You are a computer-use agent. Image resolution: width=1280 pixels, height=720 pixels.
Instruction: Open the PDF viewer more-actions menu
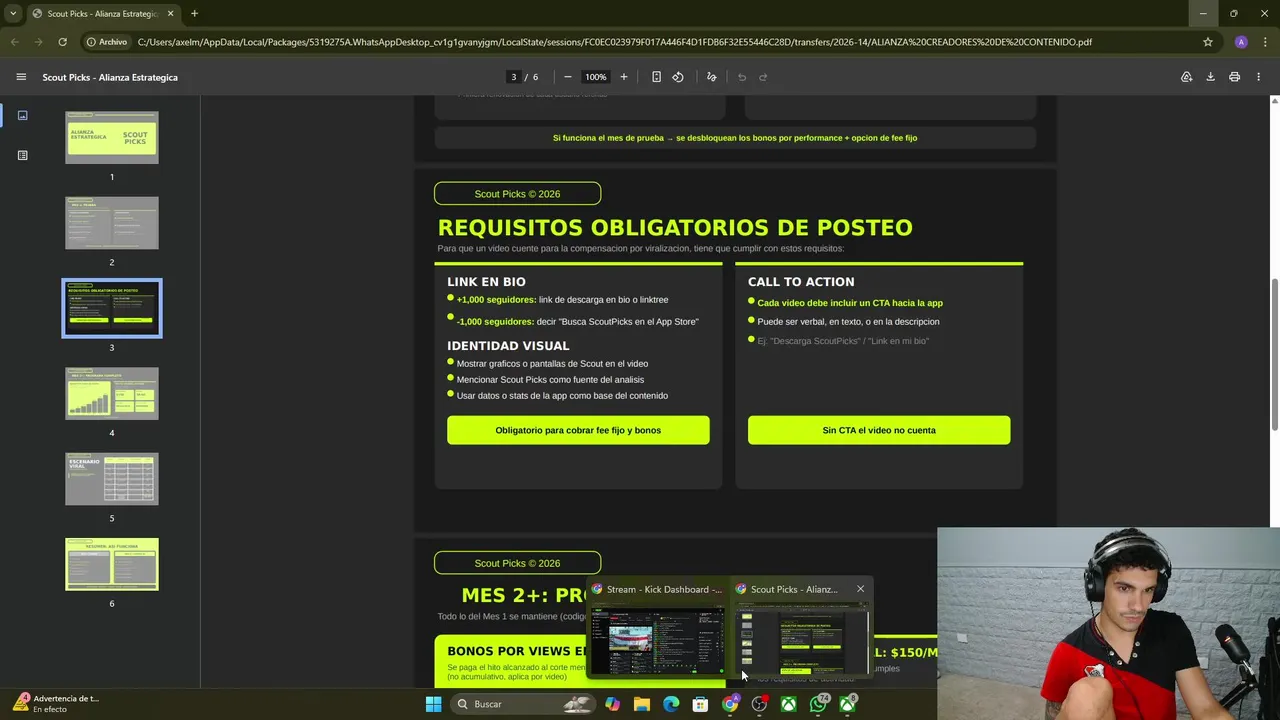1259,77
